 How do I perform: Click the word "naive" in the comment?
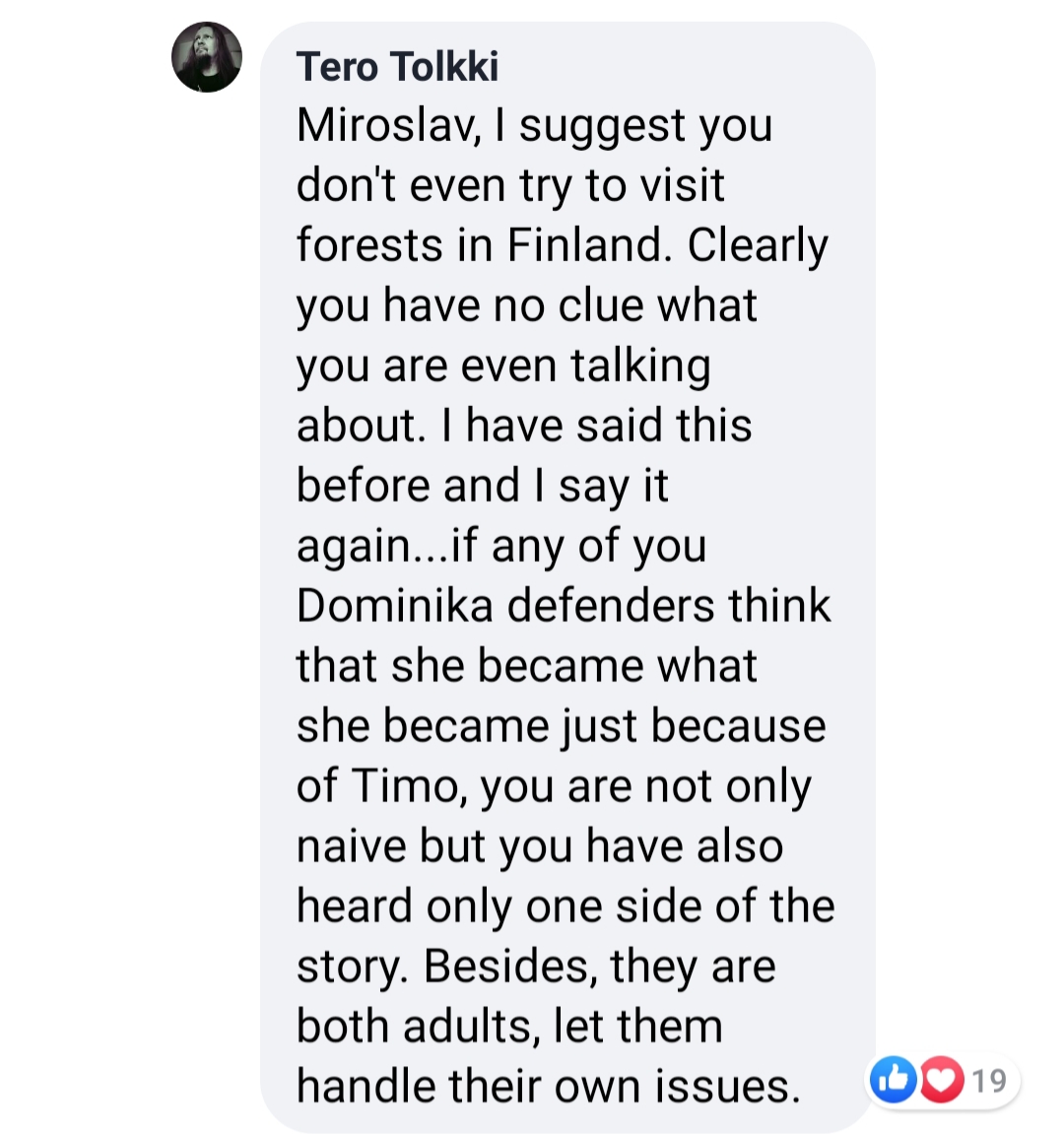coord(352,846)
